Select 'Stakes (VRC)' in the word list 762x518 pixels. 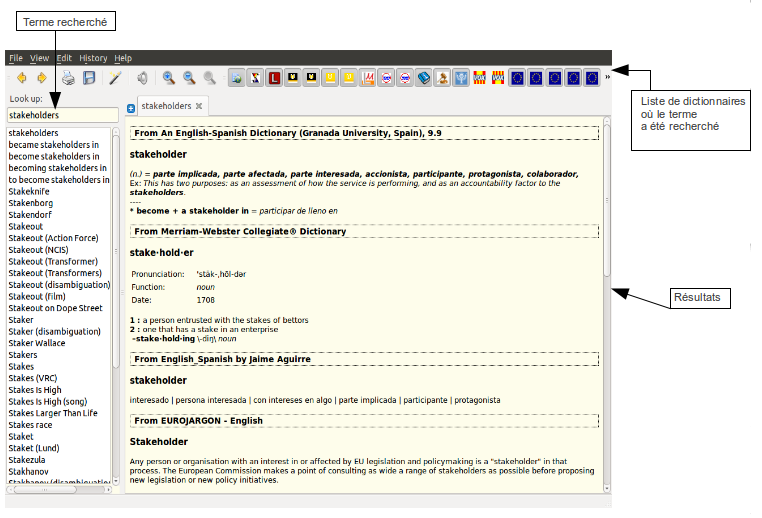click(x=33, y=378)
